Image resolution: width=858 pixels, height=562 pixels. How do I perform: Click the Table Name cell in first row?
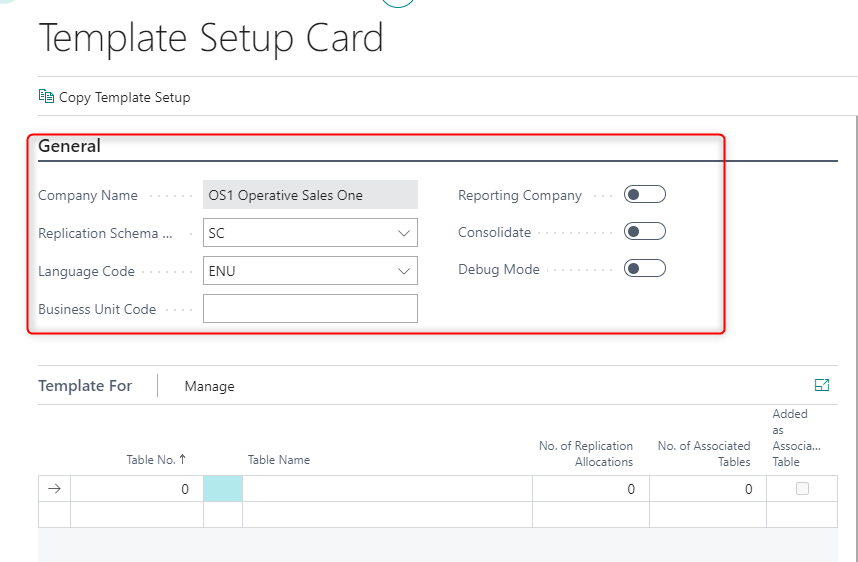click(387, 489)
